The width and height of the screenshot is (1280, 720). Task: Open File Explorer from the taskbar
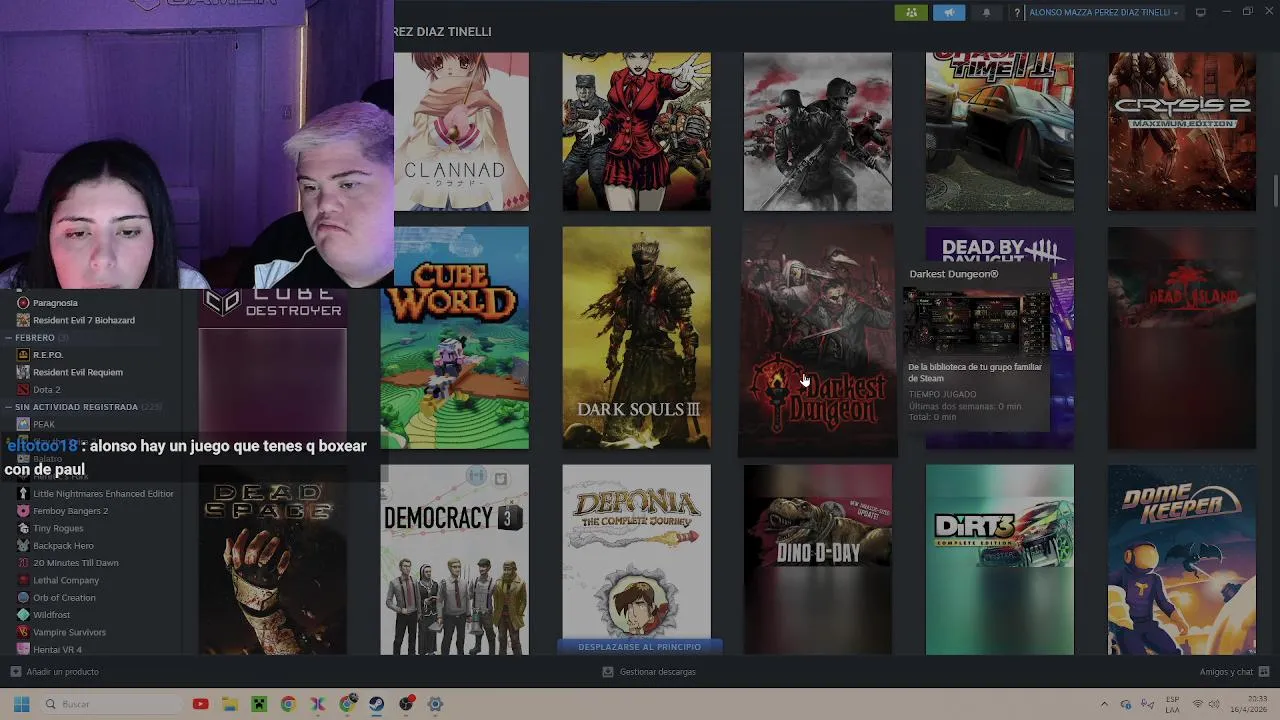[x=229, y=704]
